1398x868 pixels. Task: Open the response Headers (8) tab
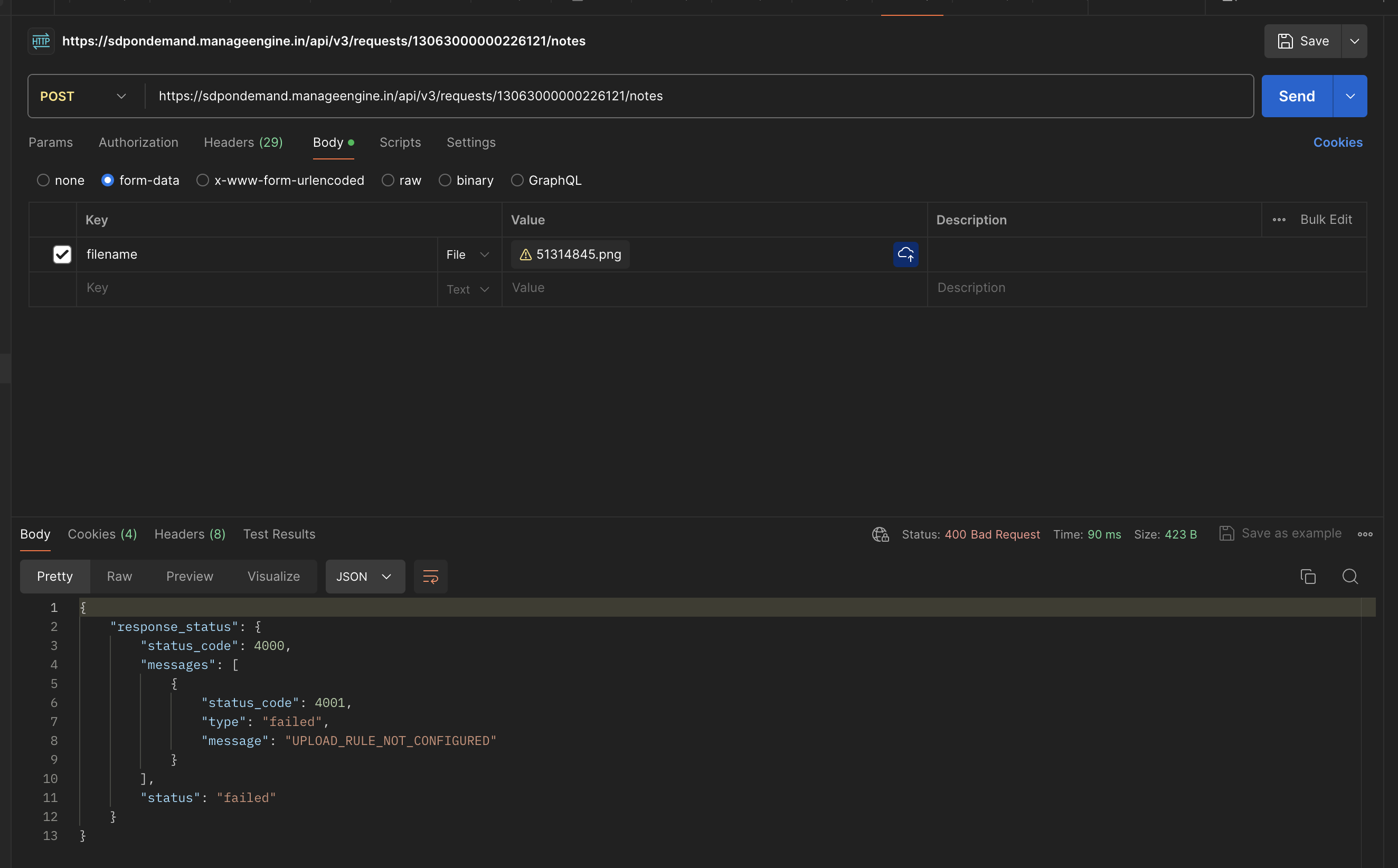[x=190, y=534]
